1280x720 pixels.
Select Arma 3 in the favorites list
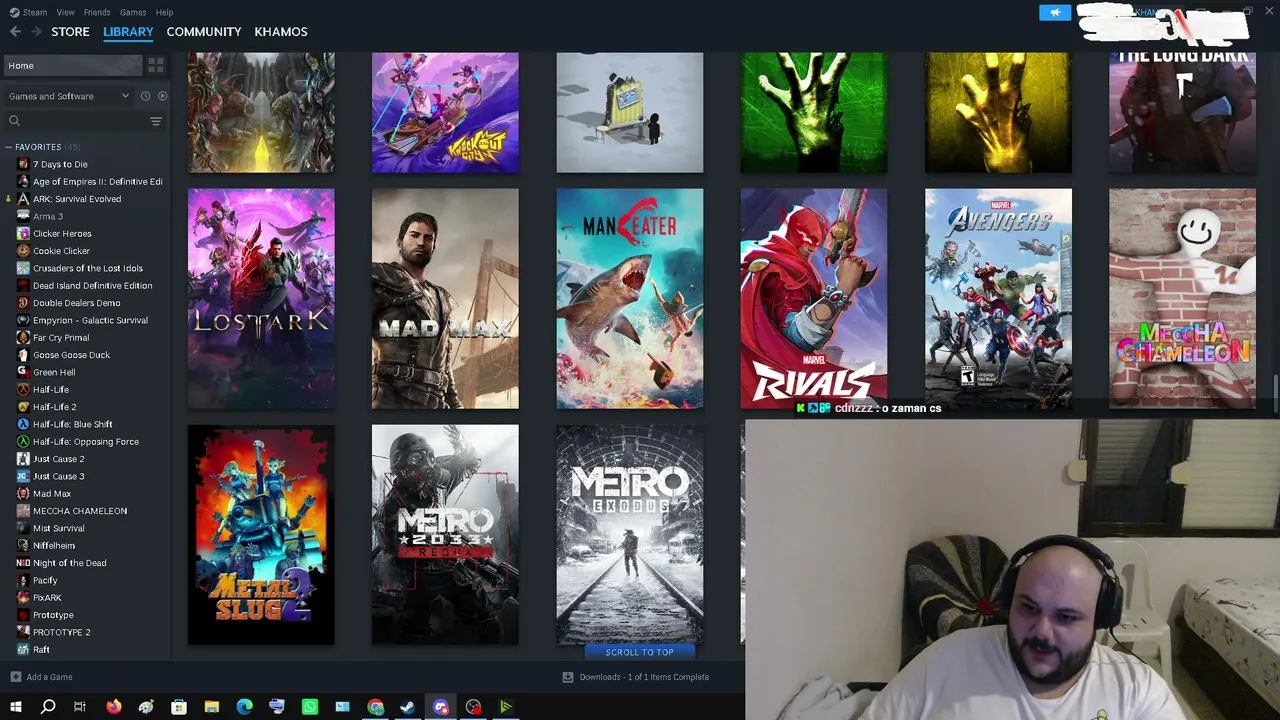pos(48,216)
